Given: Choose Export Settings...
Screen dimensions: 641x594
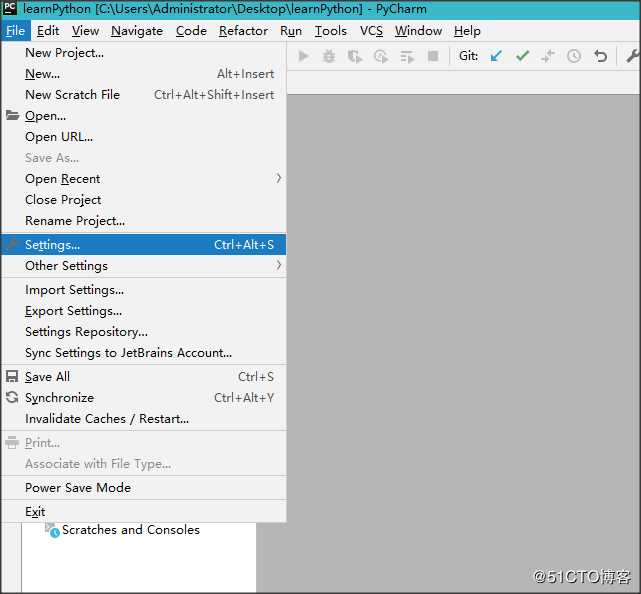Looking at the screenshot, I should (x=144, y=311).
